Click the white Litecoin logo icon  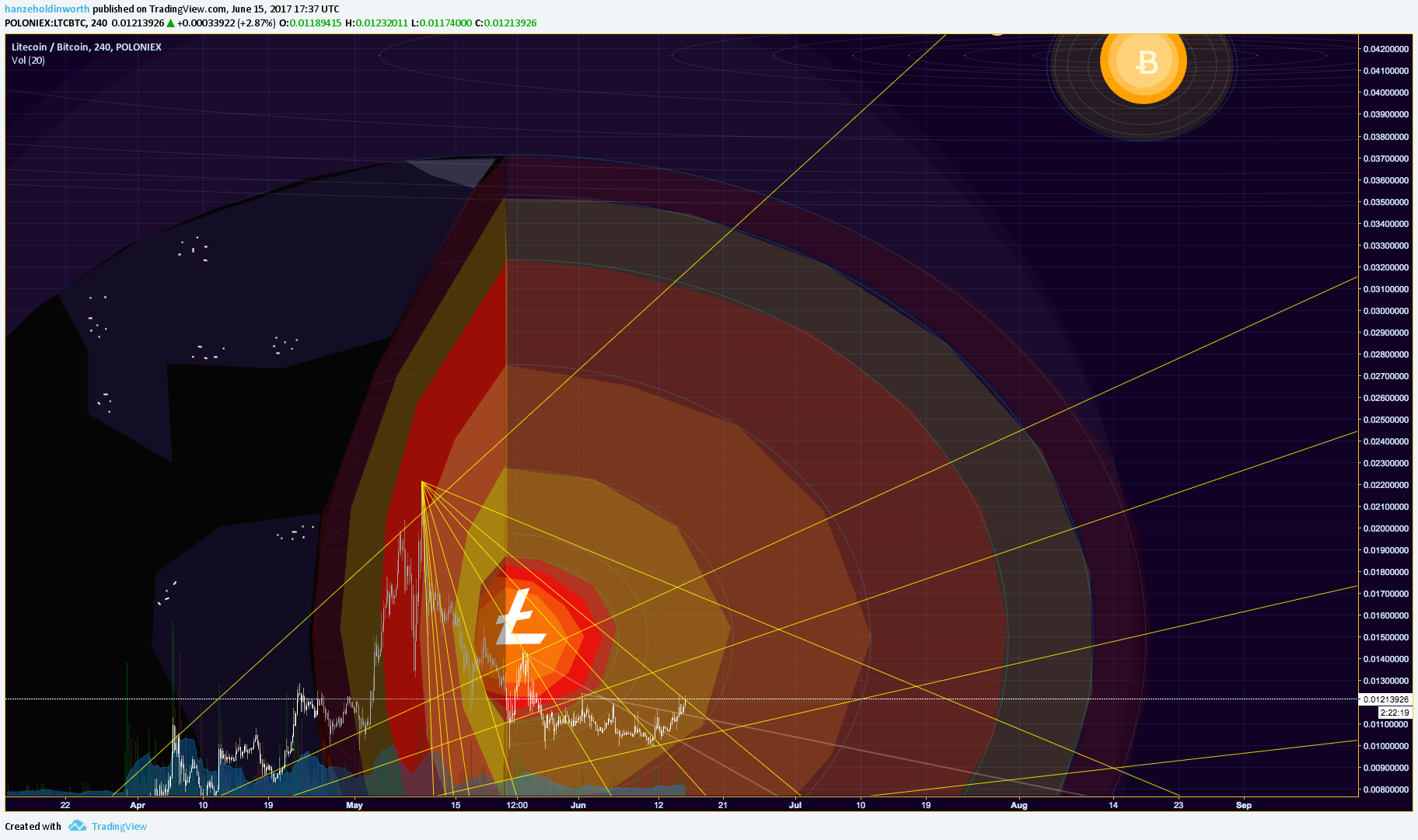[x=520, y=617]
